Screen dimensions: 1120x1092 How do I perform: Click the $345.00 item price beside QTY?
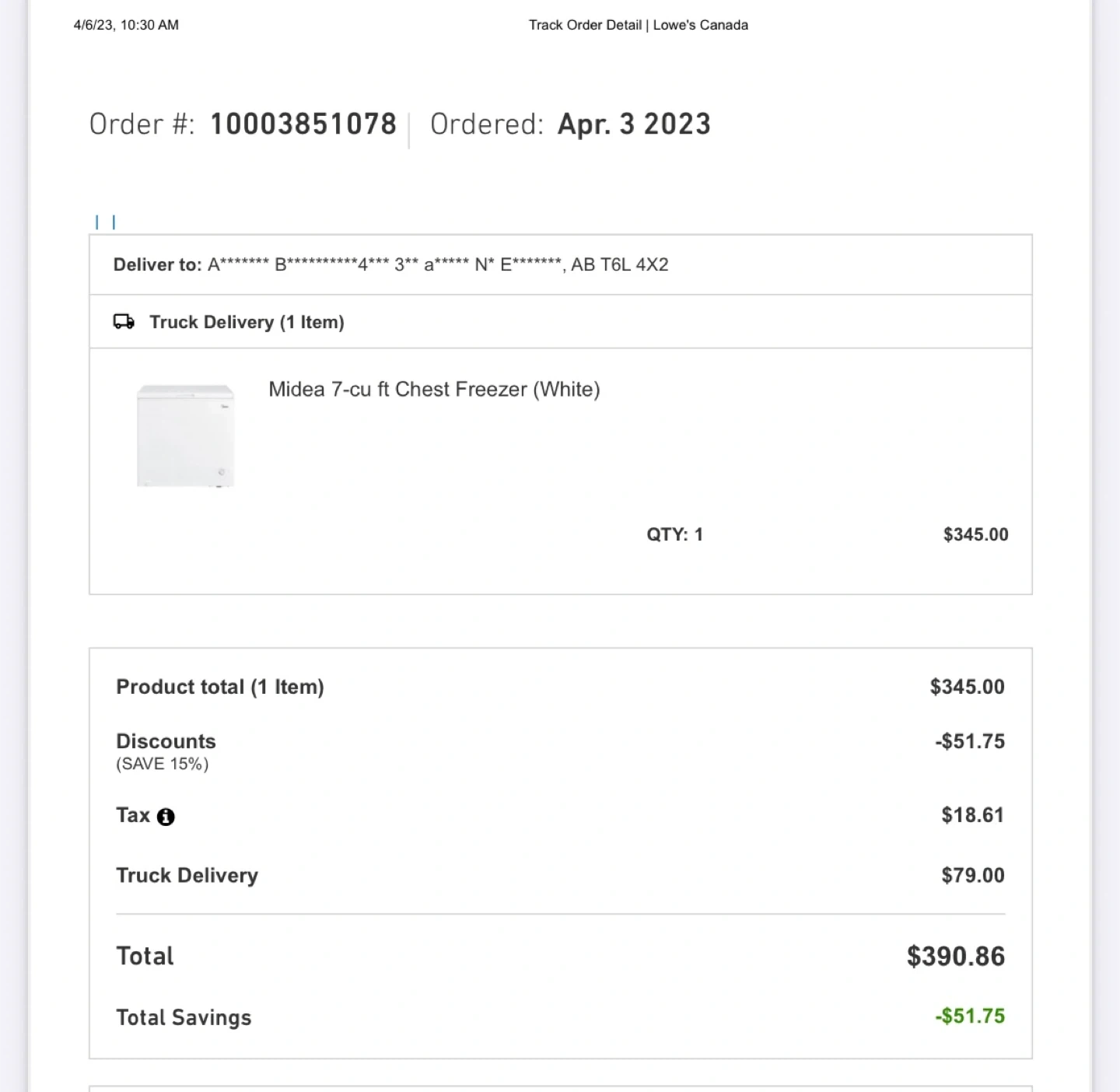click(x=975, y=534)
